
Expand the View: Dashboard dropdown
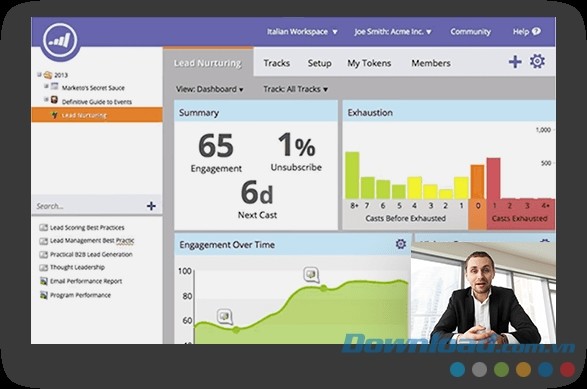(x=210, y=89)
